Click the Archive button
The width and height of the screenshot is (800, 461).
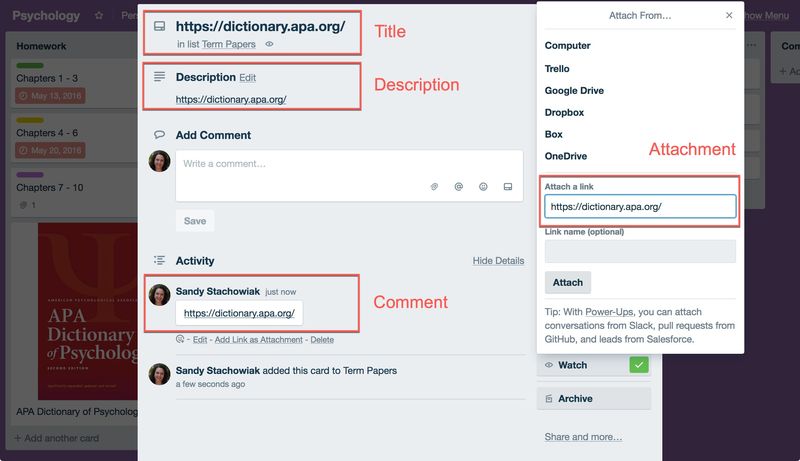(x=594, y=398)
